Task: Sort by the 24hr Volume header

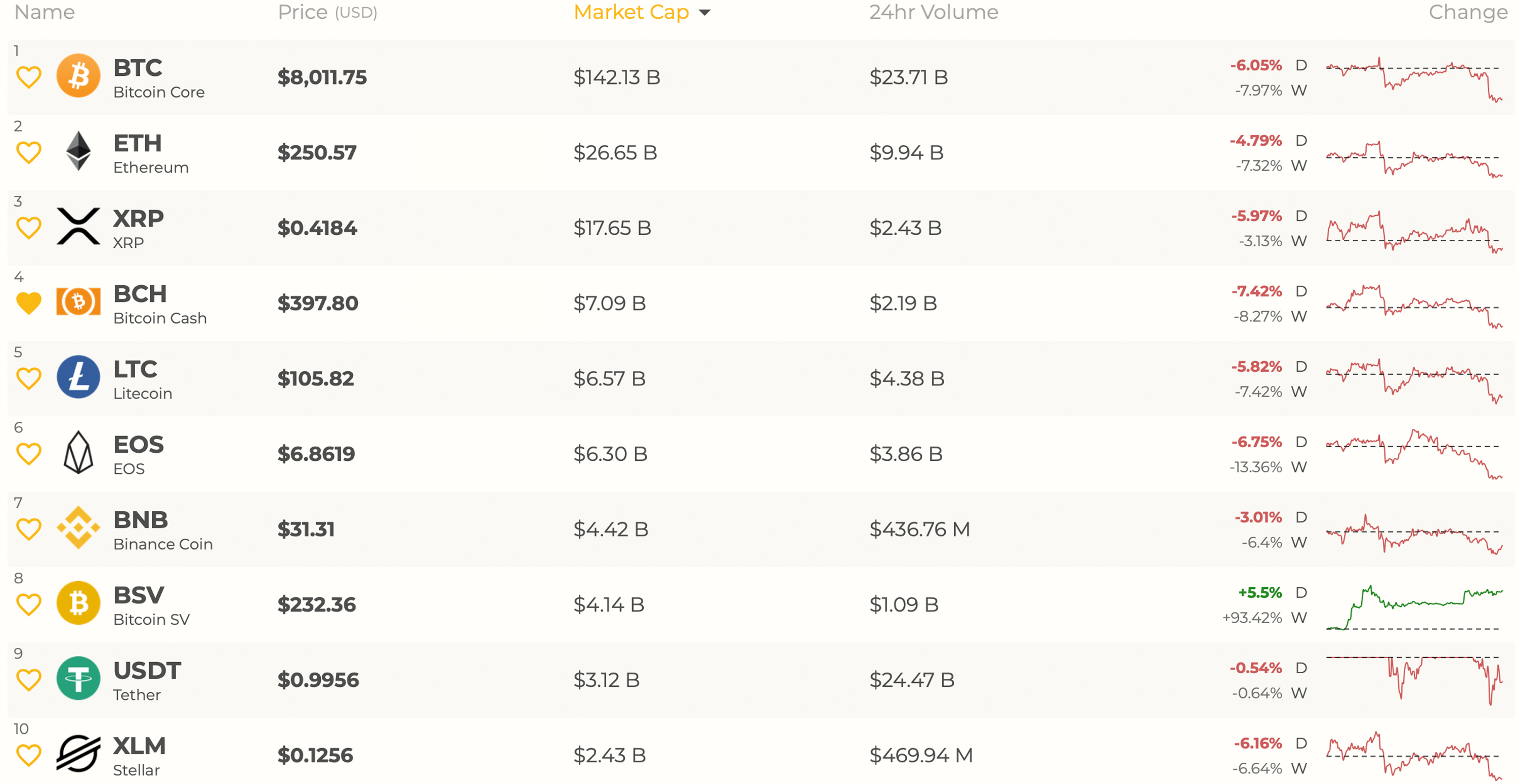Action: [x=934, y=12]
